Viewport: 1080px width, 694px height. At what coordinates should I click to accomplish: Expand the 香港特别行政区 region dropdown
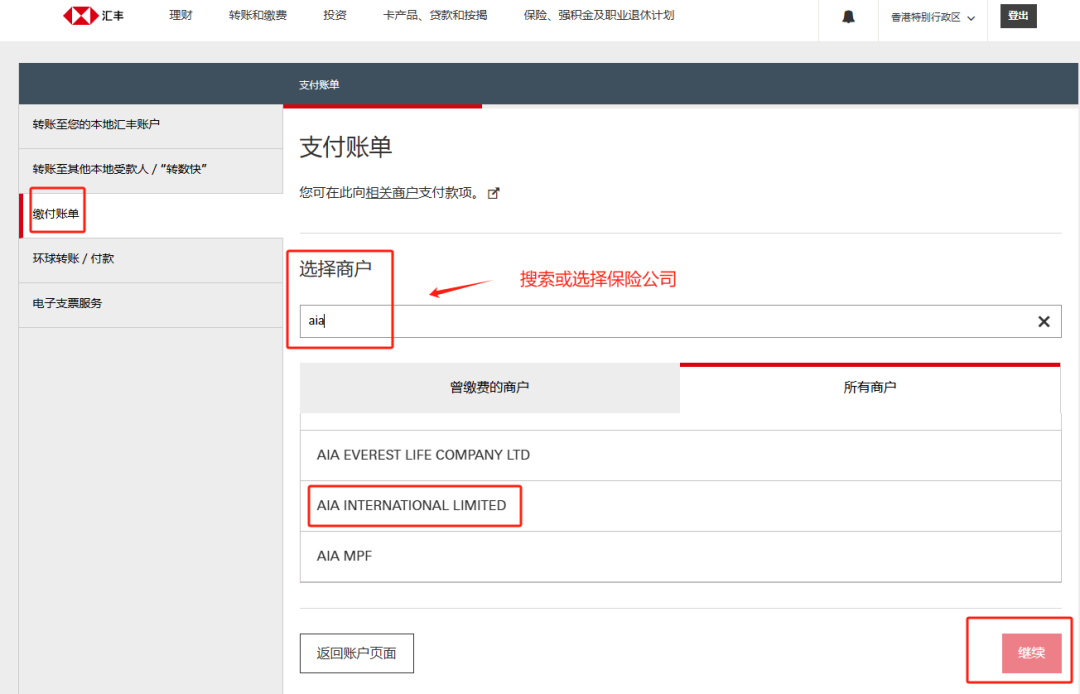(x=932, y=17)
